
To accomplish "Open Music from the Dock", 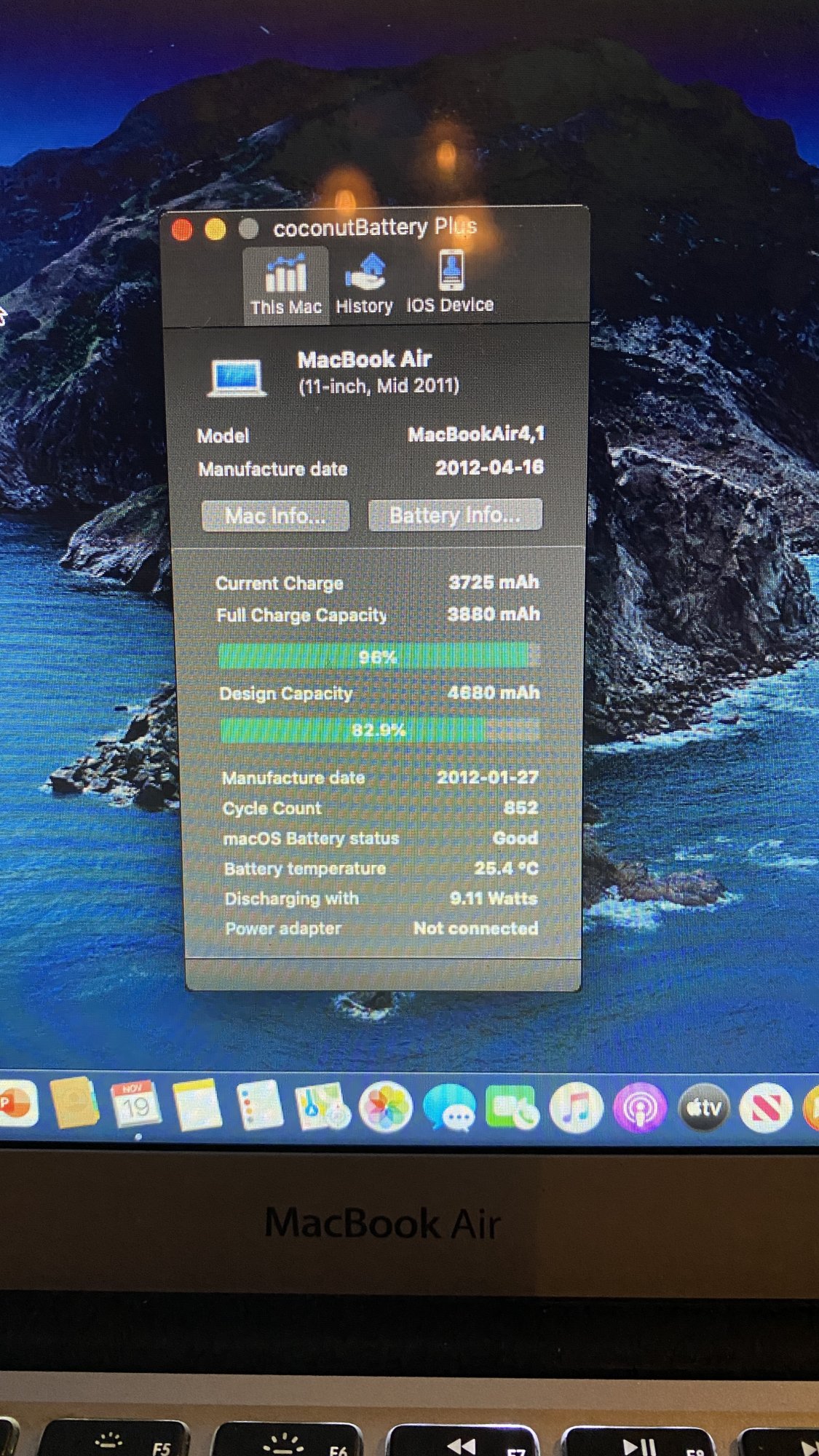I will click(576, 1107).
